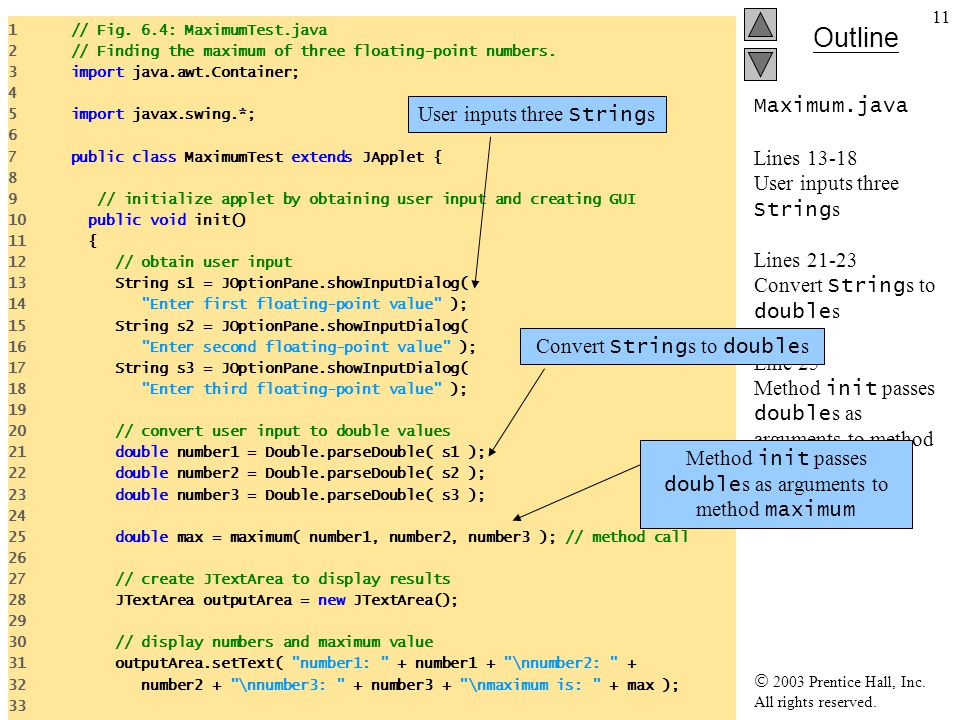Click line number 21 in the gutter
The width and height of the screenshot is (960, 720).
pyautogui.click(x=17, y=452)
